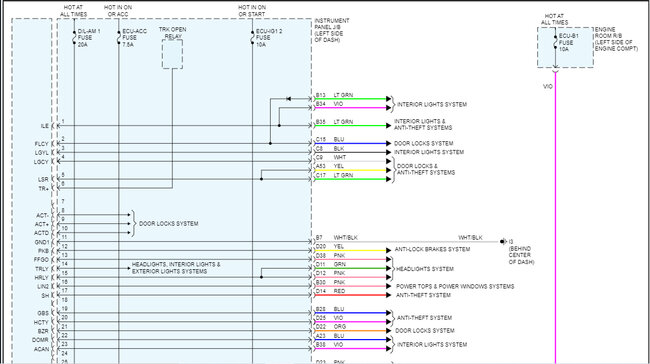Click the Instrument Panel J/B label
Screen dimensions: 650x364
(x=332, y=30)
